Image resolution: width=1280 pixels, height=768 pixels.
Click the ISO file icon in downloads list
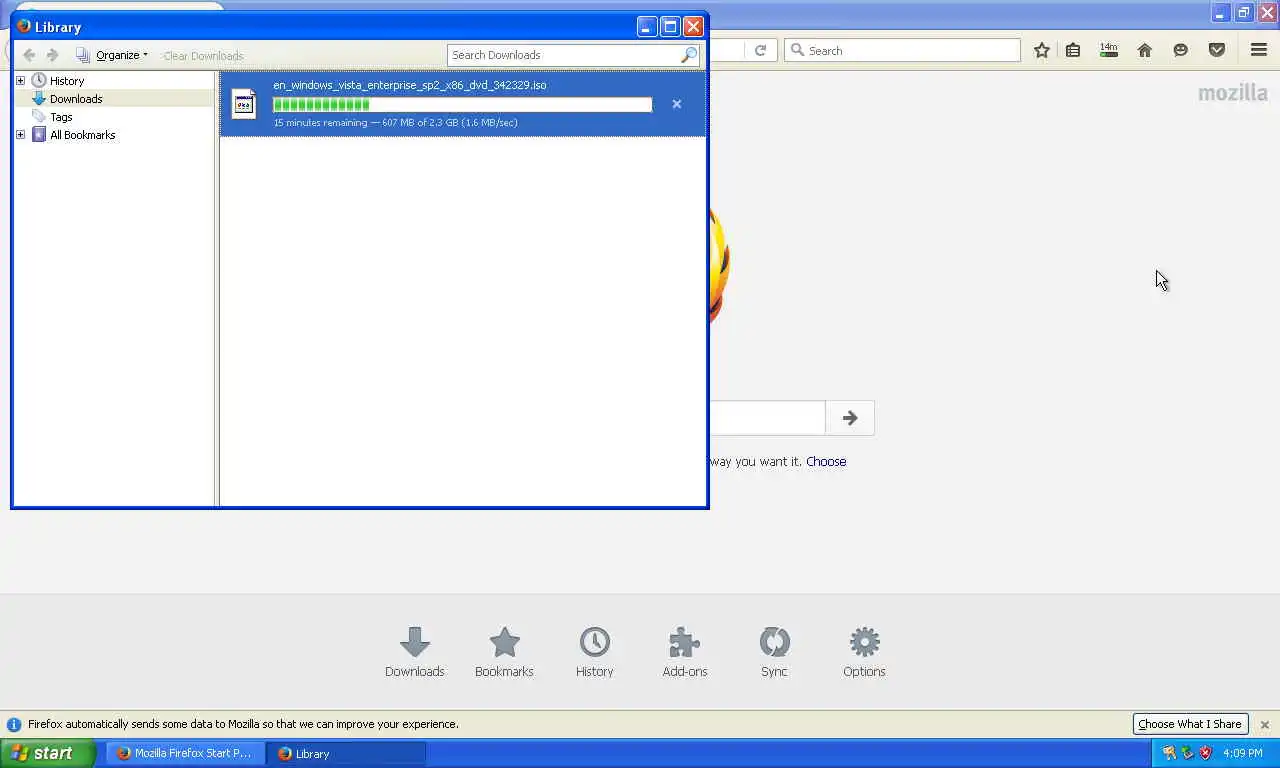244,104
